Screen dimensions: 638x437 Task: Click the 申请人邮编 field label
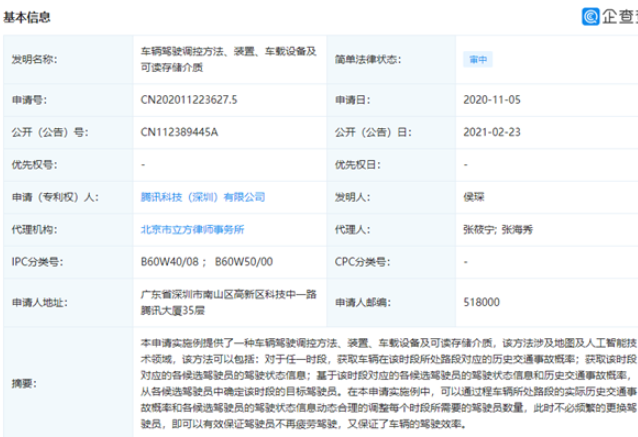363,302
